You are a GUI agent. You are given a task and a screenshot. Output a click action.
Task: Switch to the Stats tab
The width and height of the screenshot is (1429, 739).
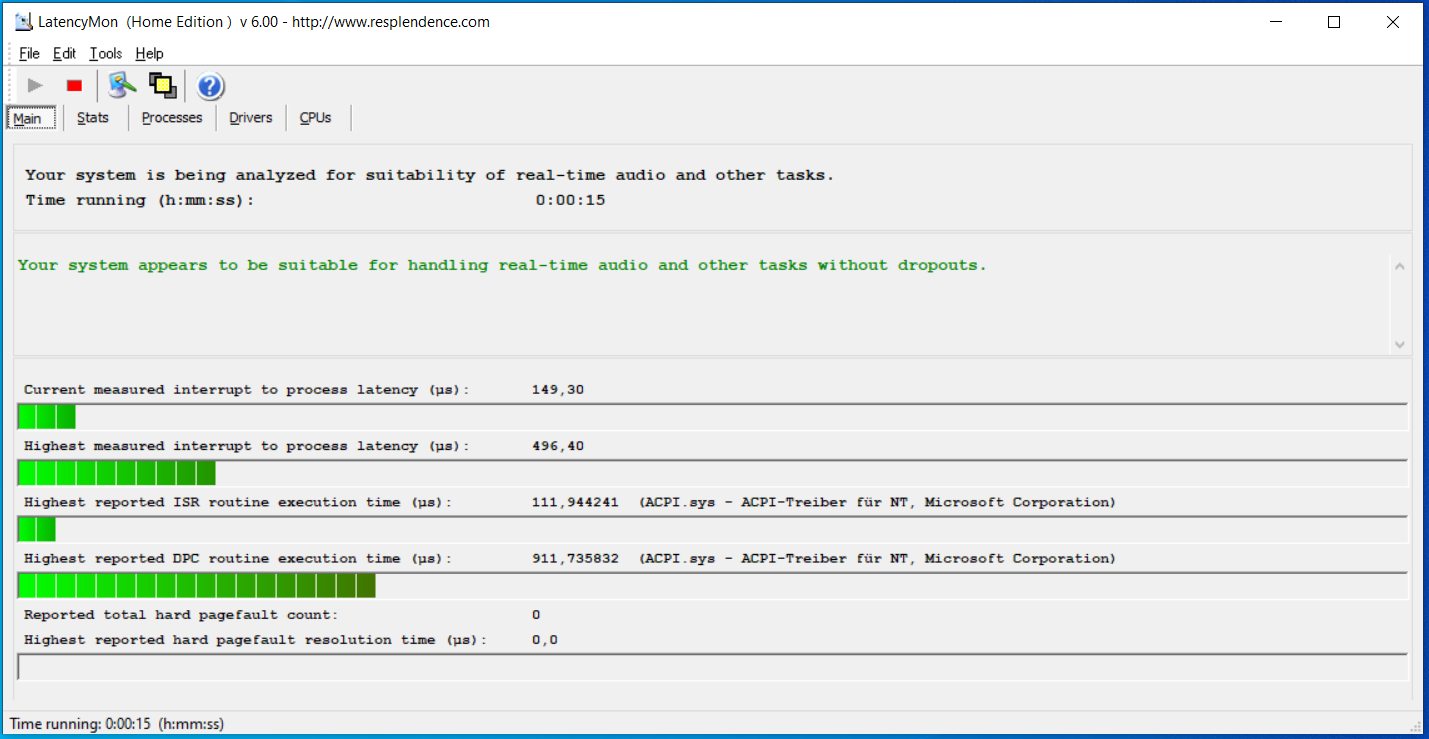click(93, 118)
